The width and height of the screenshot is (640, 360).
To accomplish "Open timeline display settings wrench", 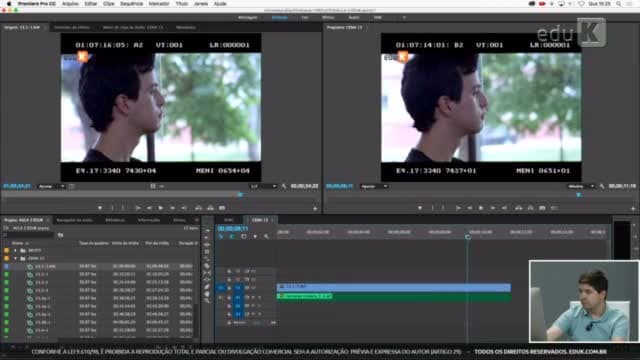I will click(267, 236).
